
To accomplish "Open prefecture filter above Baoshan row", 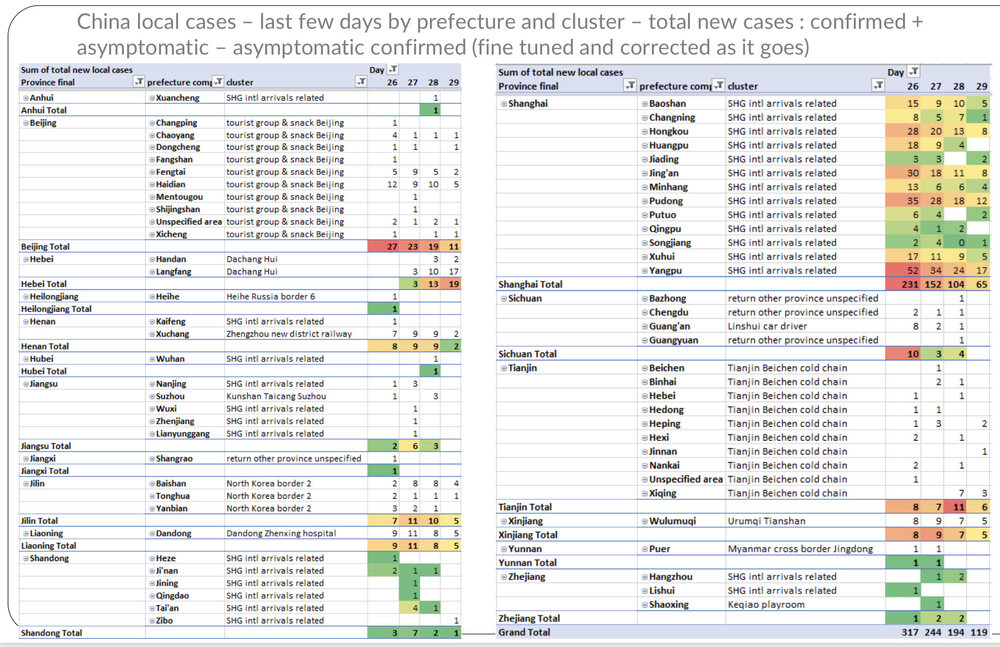I will tap(718, 87).
